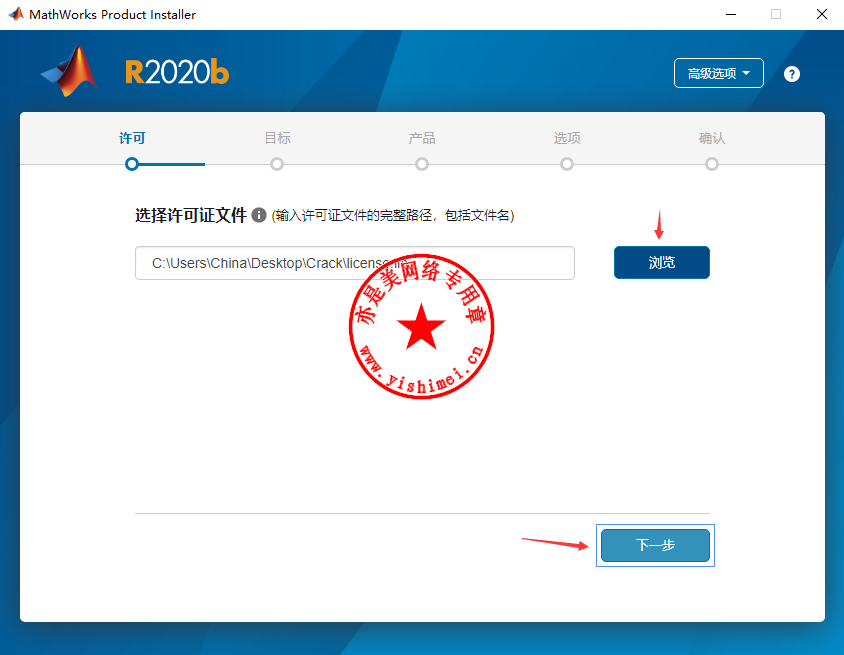Select the 目标 step tab
The image size is (844, 655).
(x=277, y=138)
